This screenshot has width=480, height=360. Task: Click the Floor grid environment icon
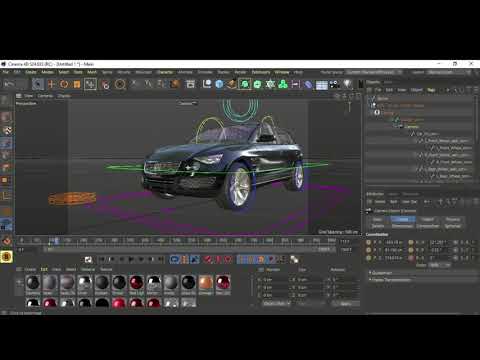tap(322, 85)
